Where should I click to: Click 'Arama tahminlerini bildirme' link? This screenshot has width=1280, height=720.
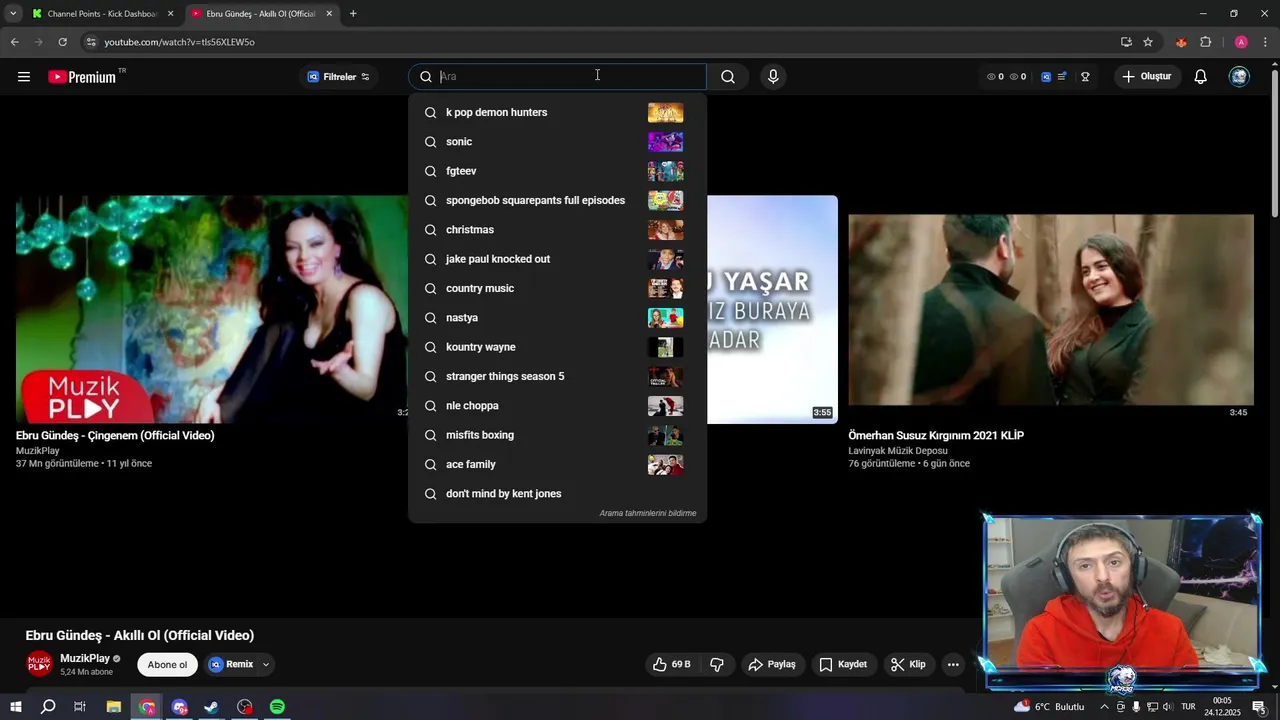click(648, 513)
